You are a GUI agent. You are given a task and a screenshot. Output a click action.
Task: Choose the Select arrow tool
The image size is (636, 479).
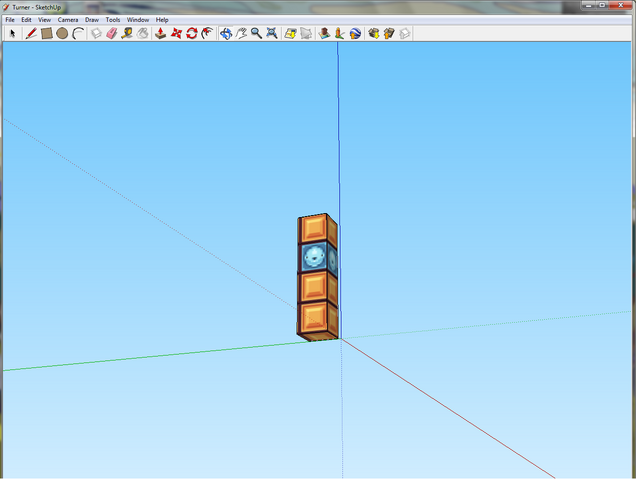click(x=13, y=33)
